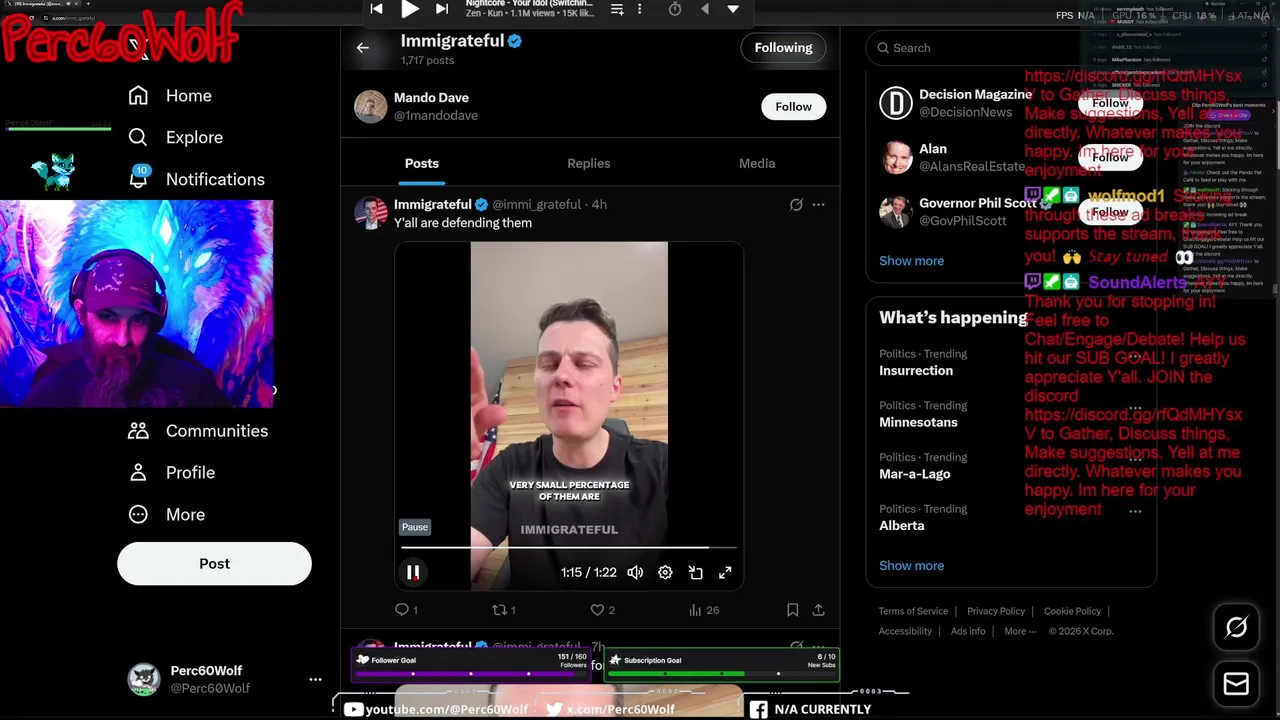The height and width of the screenshot is (720, 1280).
Task: Open the sleep timer icon in media popup
Action: pos(675,9)
